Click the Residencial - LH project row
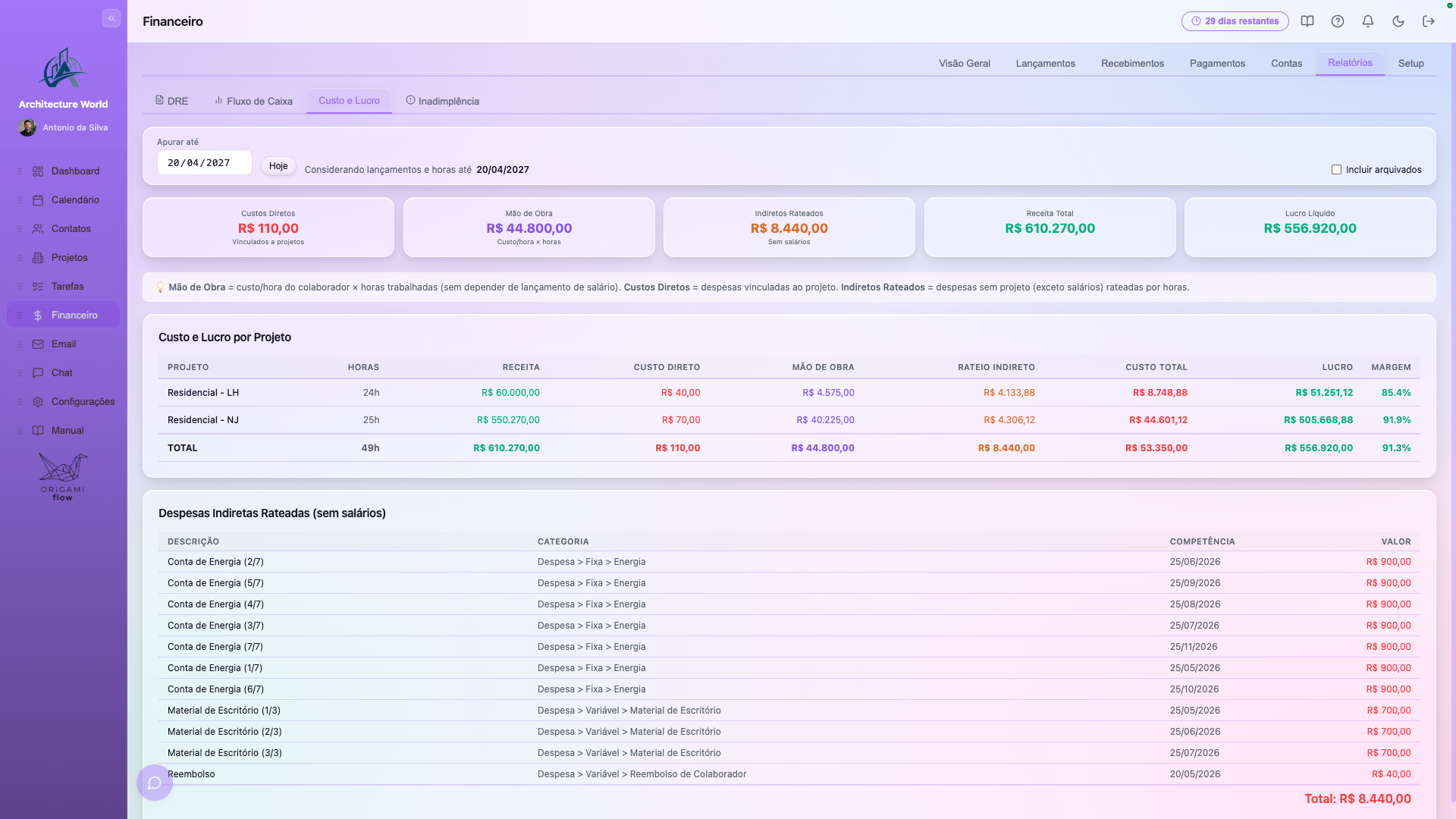This screenshot has height=819, width=1456. 789,393
